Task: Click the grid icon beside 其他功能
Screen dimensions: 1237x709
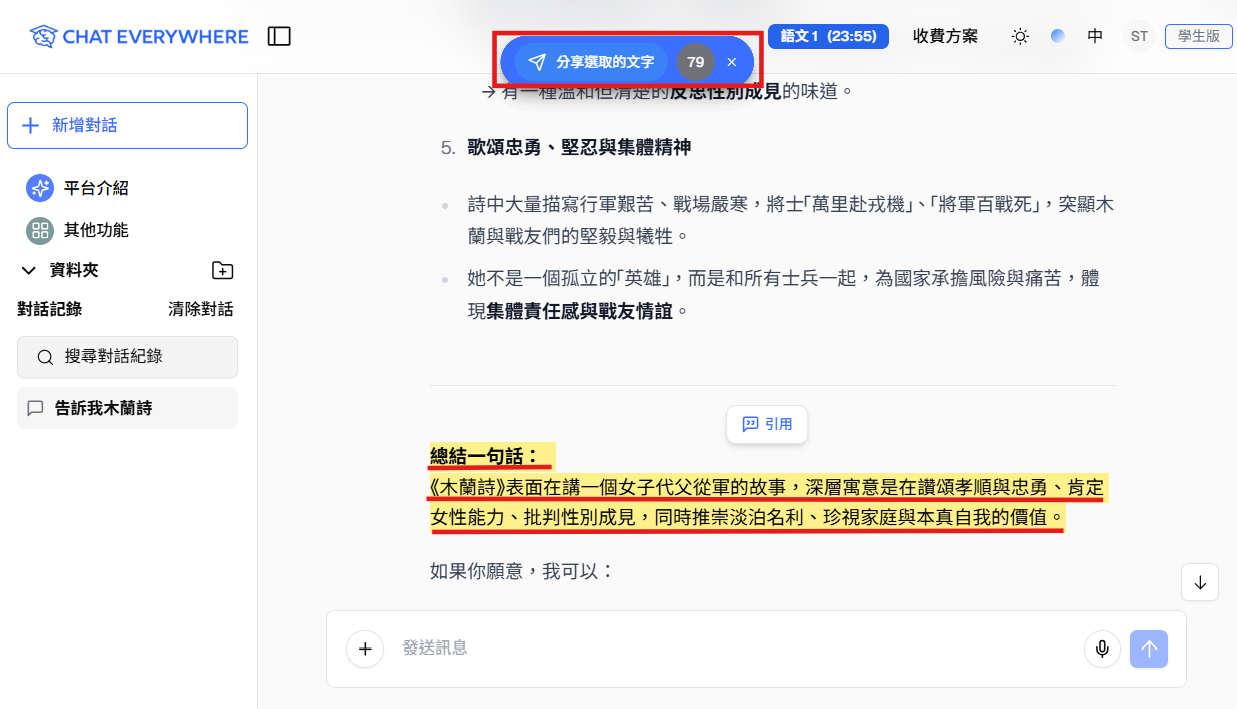Action: coord(40,230)
